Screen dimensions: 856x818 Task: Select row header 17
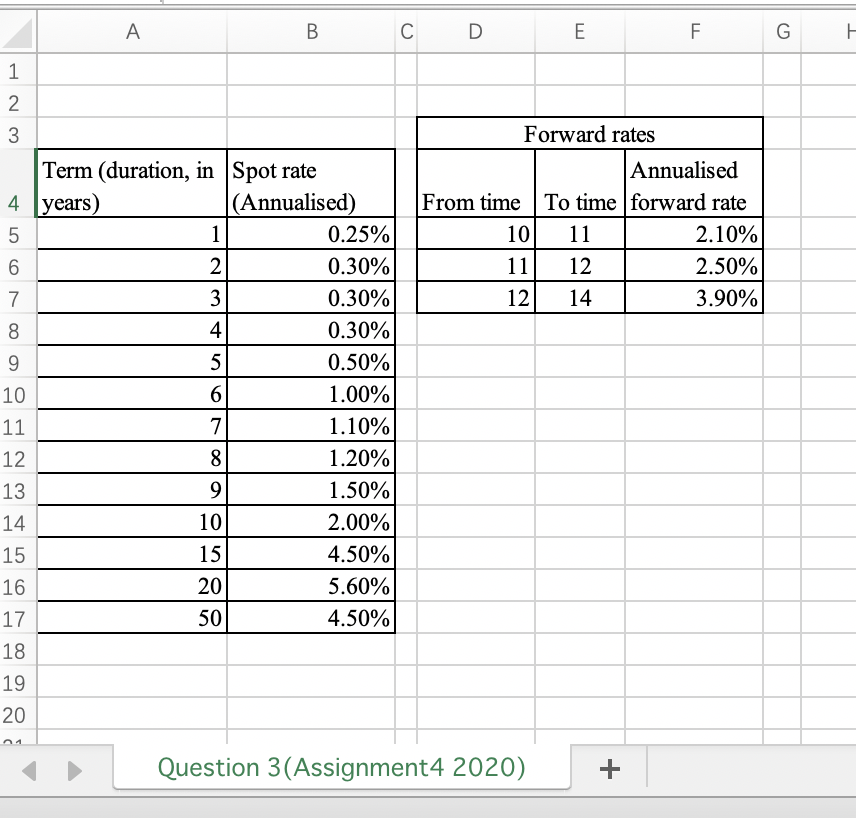(x=16, y=617)
